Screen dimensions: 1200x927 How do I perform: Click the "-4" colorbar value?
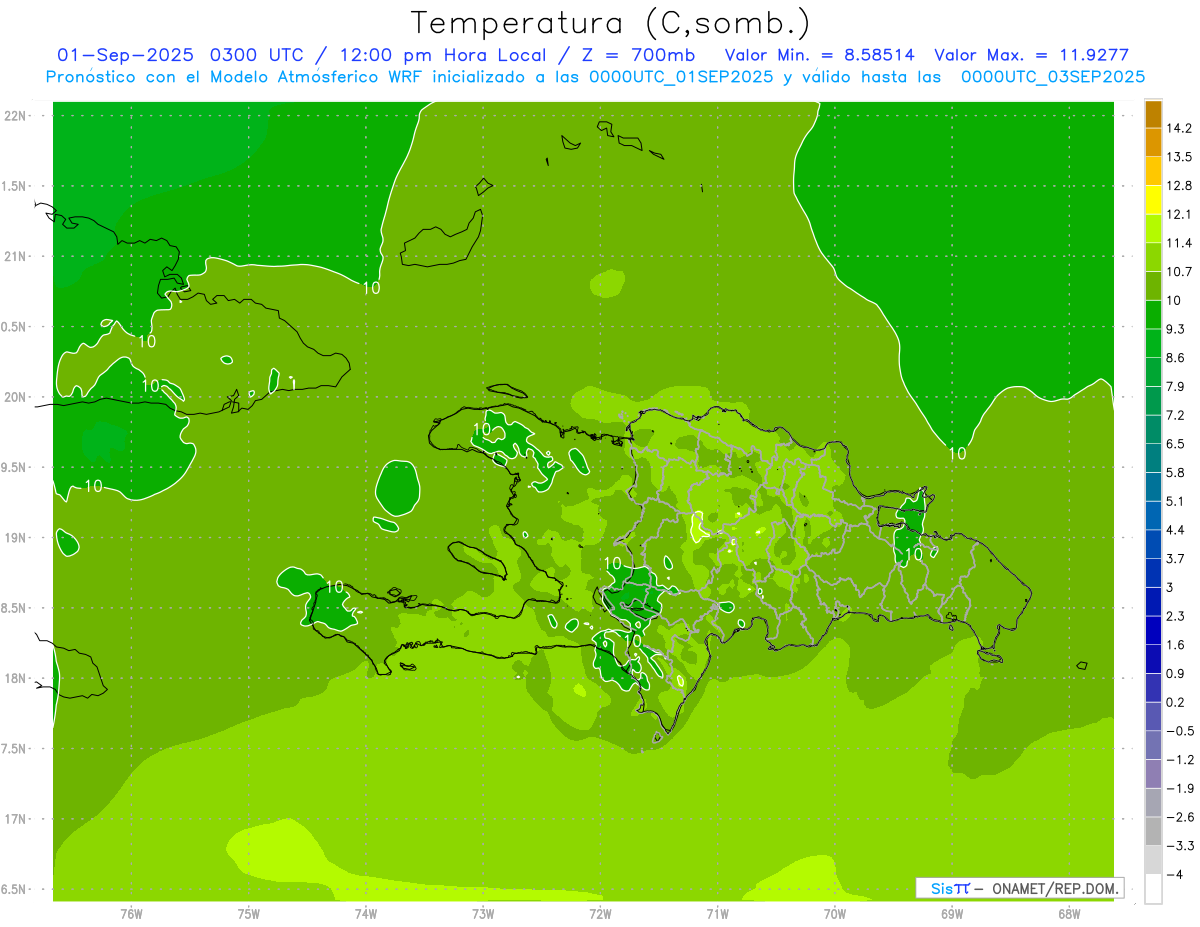[x=1174, y=874]
